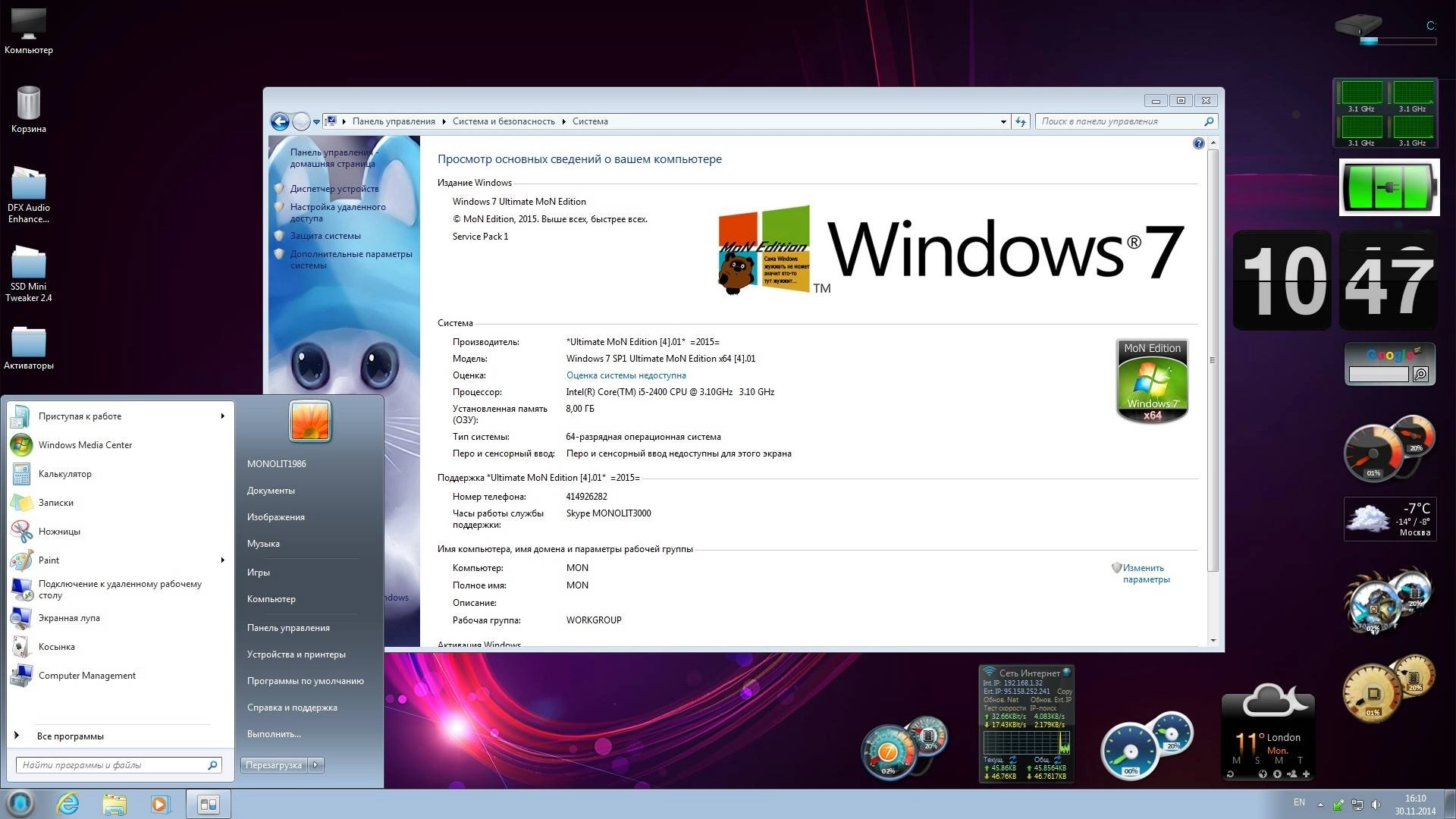Click the volume speaker tray icon
This screenshot has width=1456, height=819.
tap(1376, 805)
